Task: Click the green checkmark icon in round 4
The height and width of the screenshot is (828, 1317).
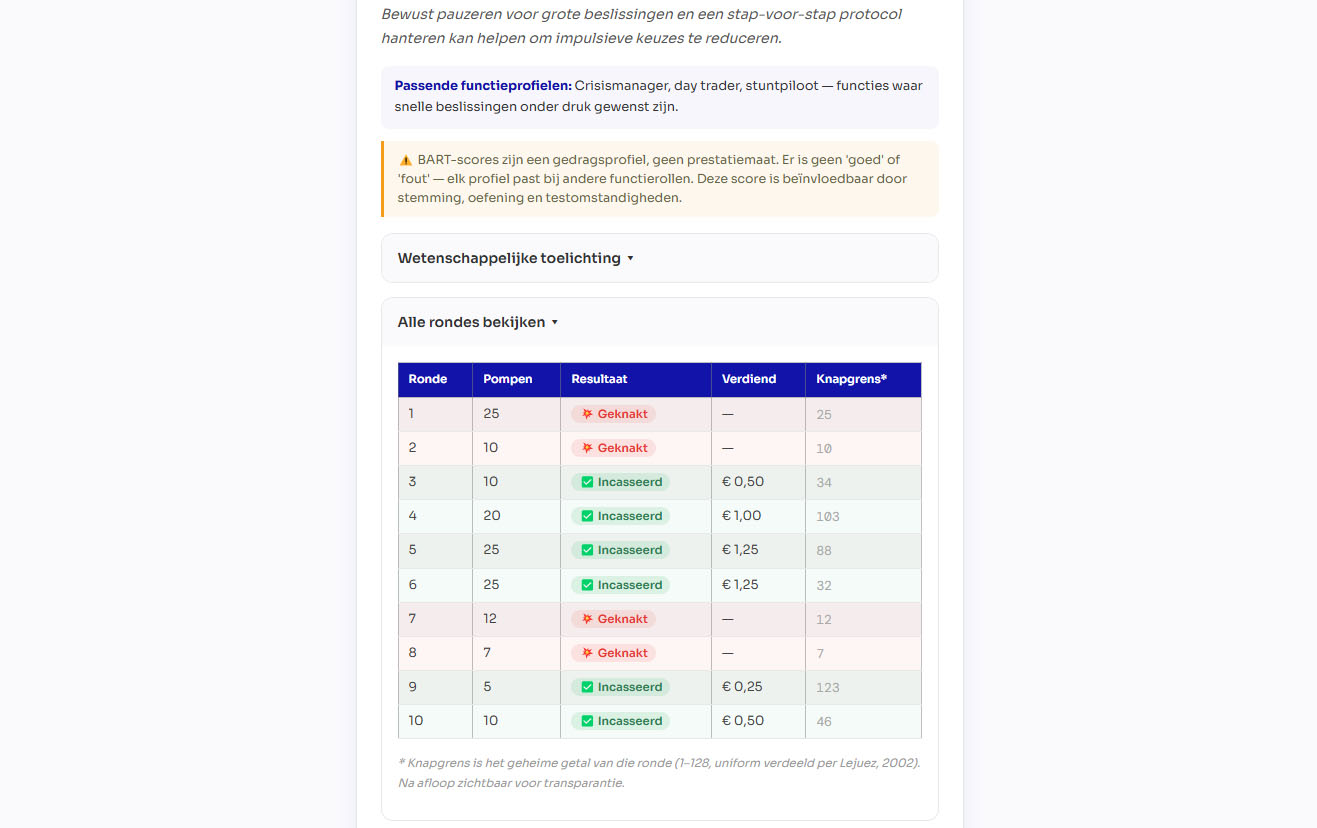Action: click(x=587, y=516)
